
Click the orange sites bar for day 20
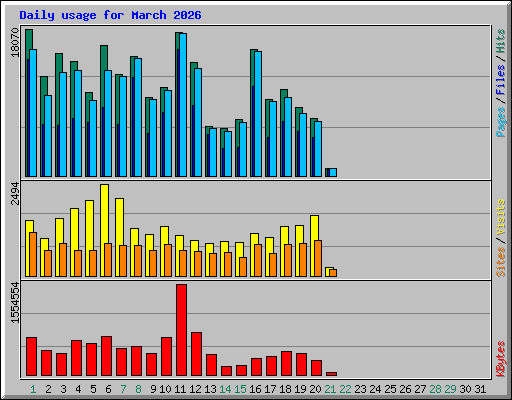tap(318, 258)
